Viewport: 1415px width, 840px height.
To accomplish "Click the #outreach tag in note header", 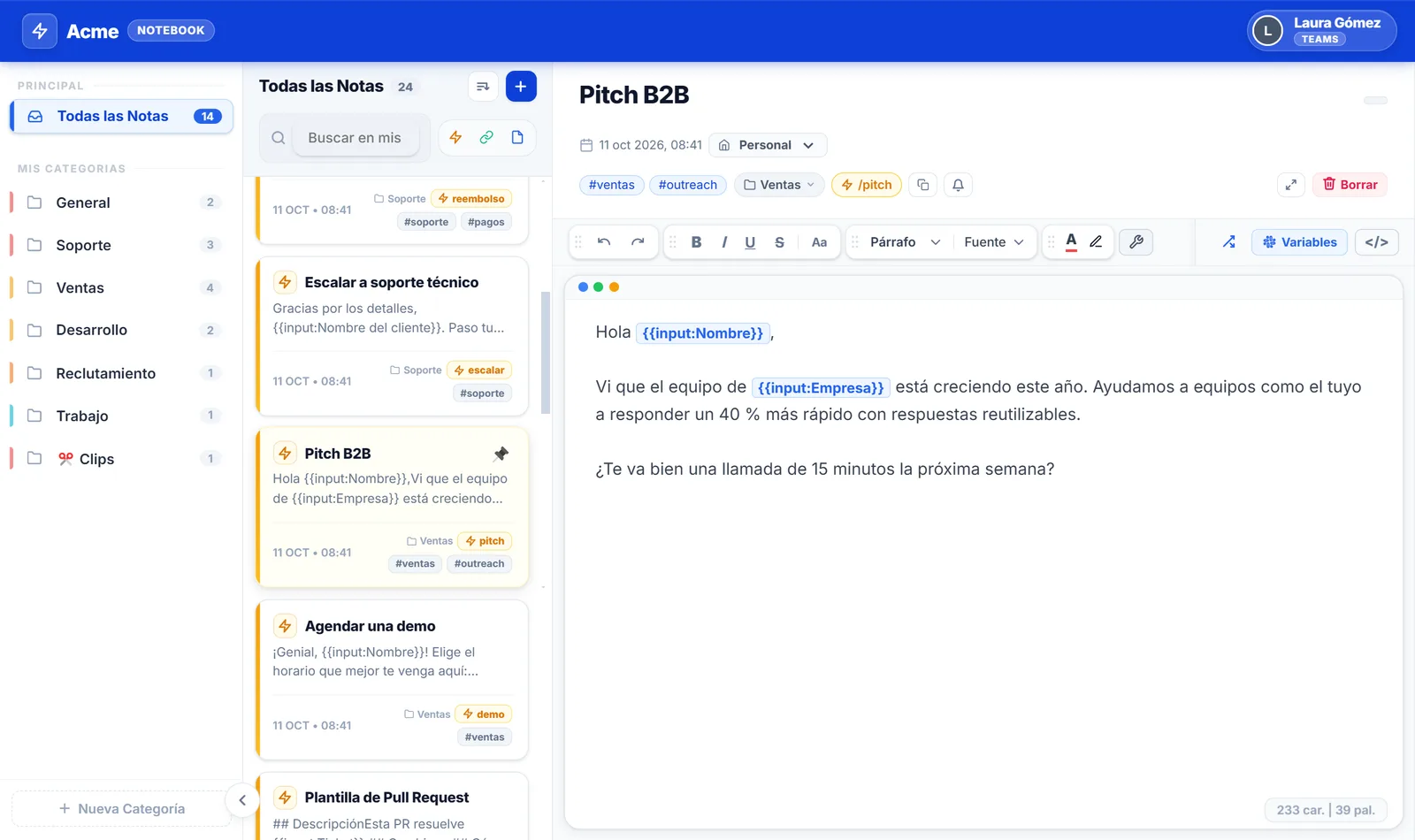I will click(688, 185).
